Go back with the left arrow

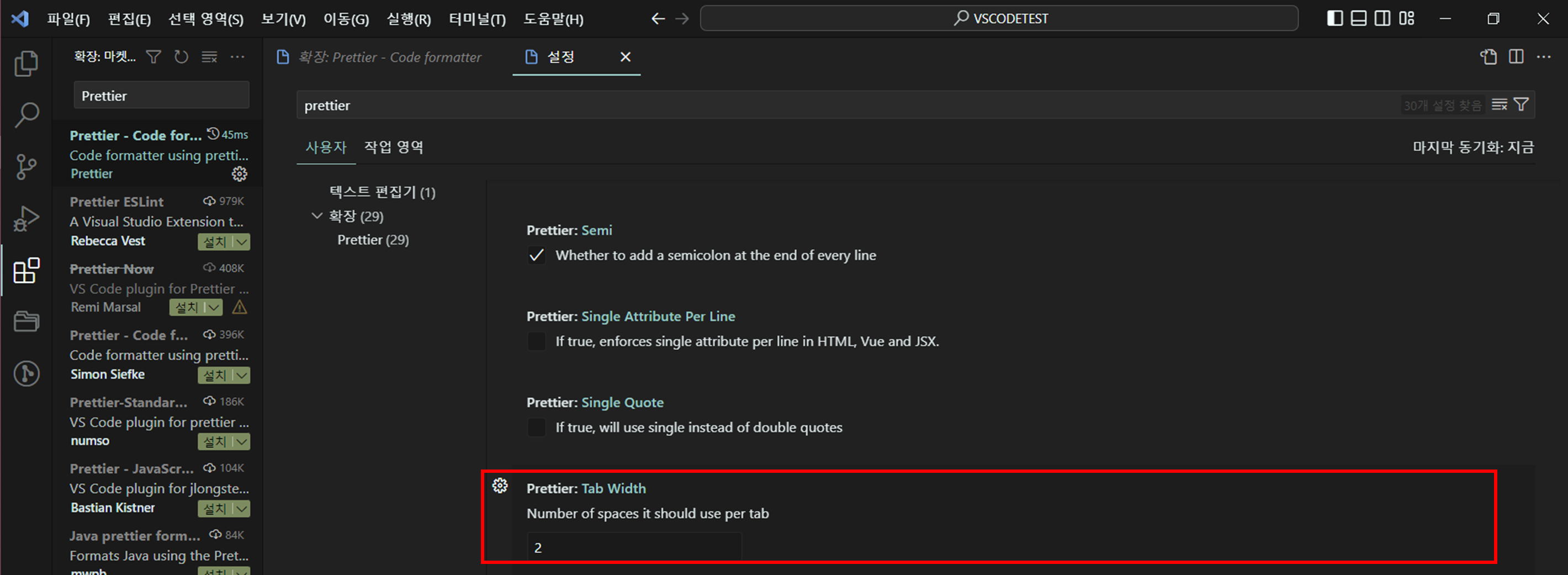coord(658,18)
